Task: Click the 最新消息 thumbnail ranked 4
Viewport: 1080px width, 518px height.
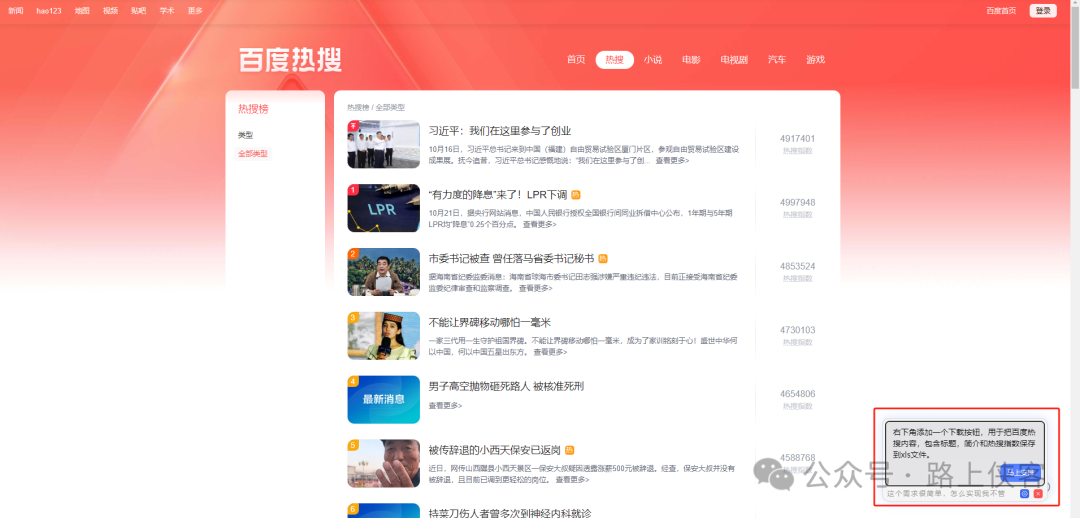Action: click(x=384, y=400)
